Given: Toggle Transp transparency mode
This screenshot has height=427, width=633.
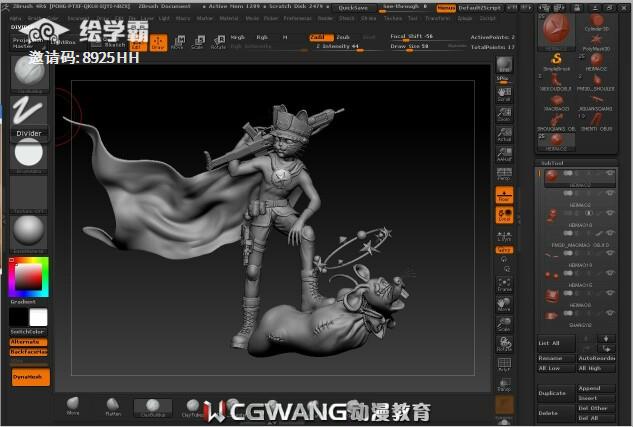Looking at the screenshot, I should 504,384.
